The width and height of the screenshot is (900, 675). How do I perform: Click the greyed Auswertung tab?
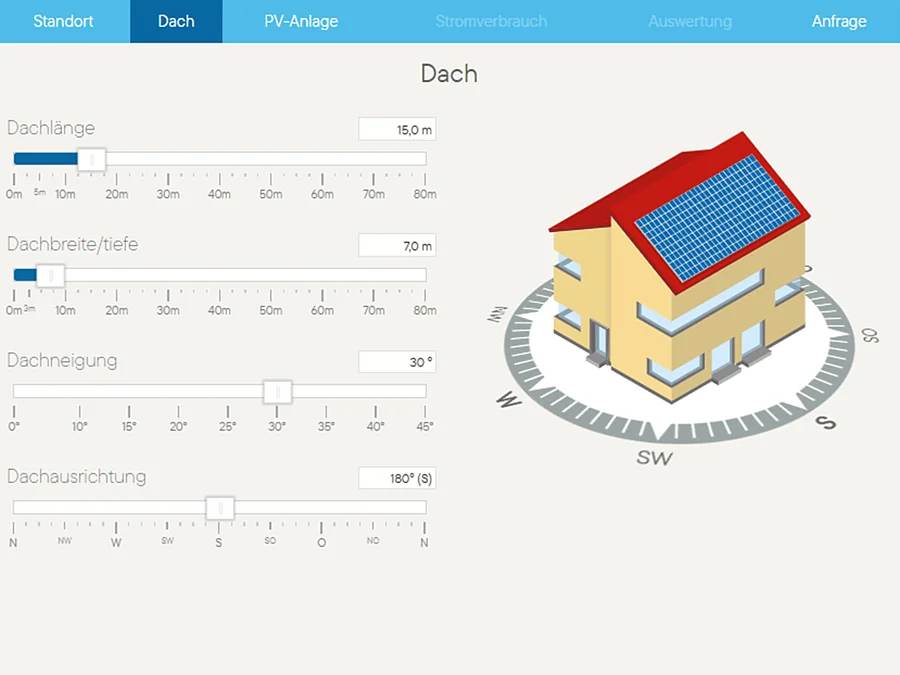click(690, 21)
